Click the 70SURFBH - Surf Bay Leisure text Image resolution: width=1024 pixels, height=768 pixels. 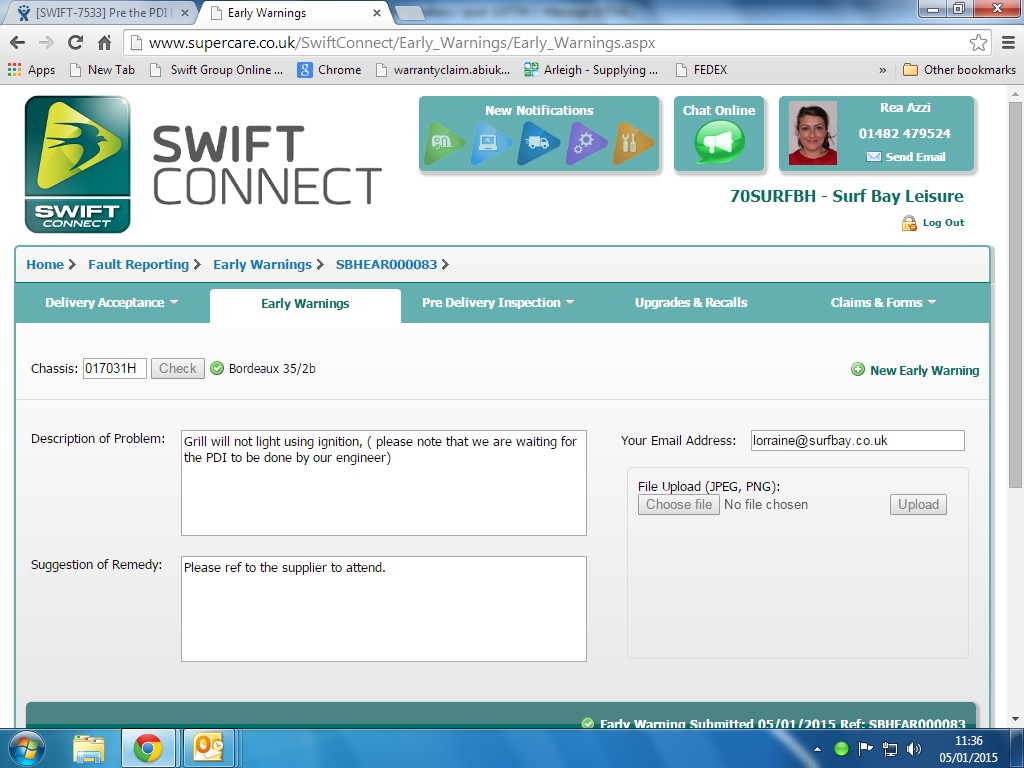(x=846, y=196)
